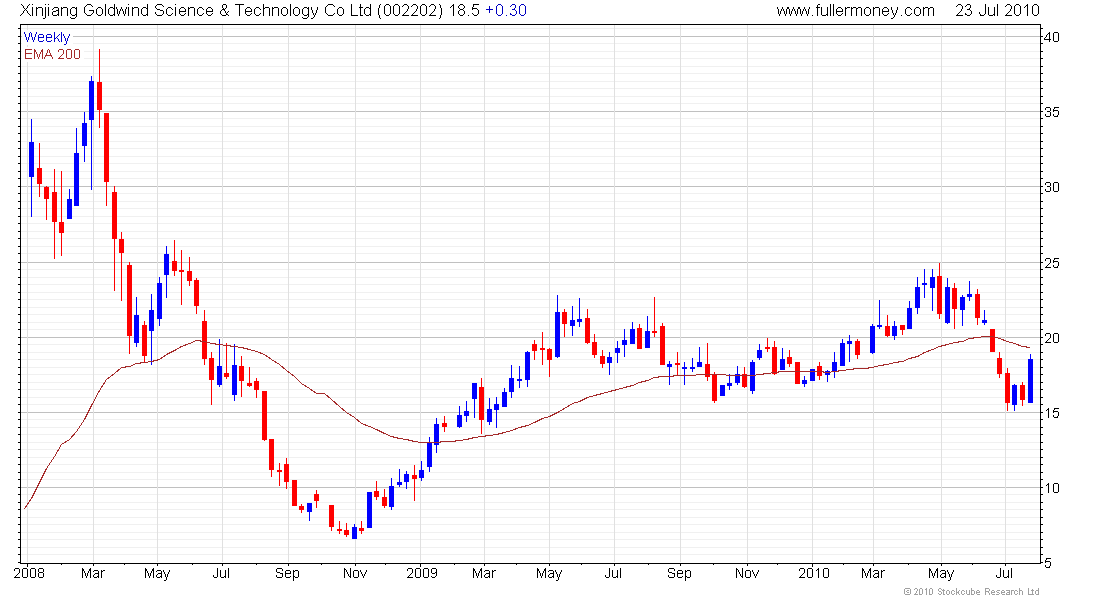This screenshot has width=1100, height=600.
Task: Click the y-axis label 20
Action: coord(1051,338)
